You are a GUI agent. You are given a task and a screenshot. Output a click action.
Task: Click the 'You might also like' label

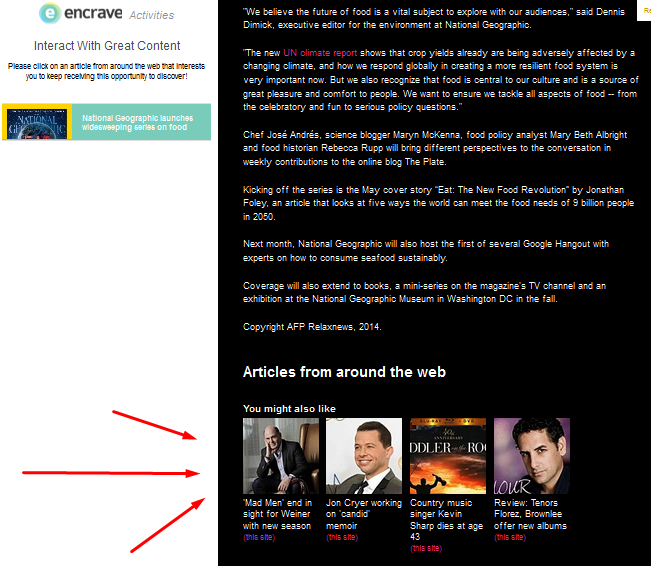(289, 409)
